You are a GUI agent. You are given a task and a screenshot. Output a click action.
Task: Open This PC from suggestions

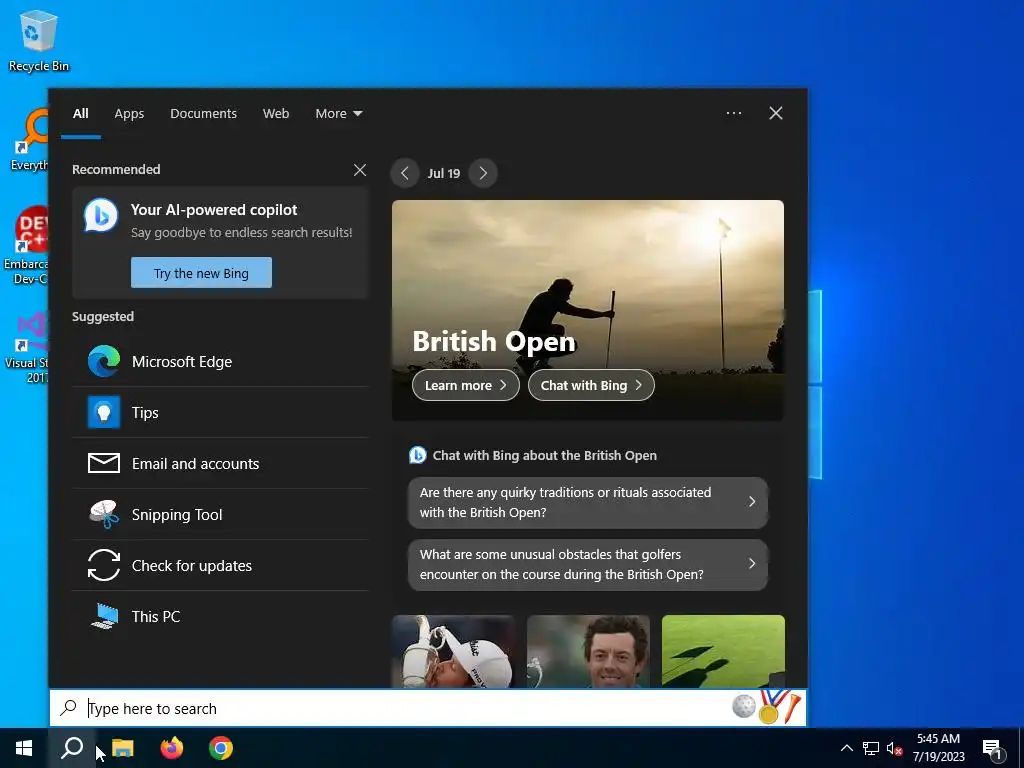(220, 616)
